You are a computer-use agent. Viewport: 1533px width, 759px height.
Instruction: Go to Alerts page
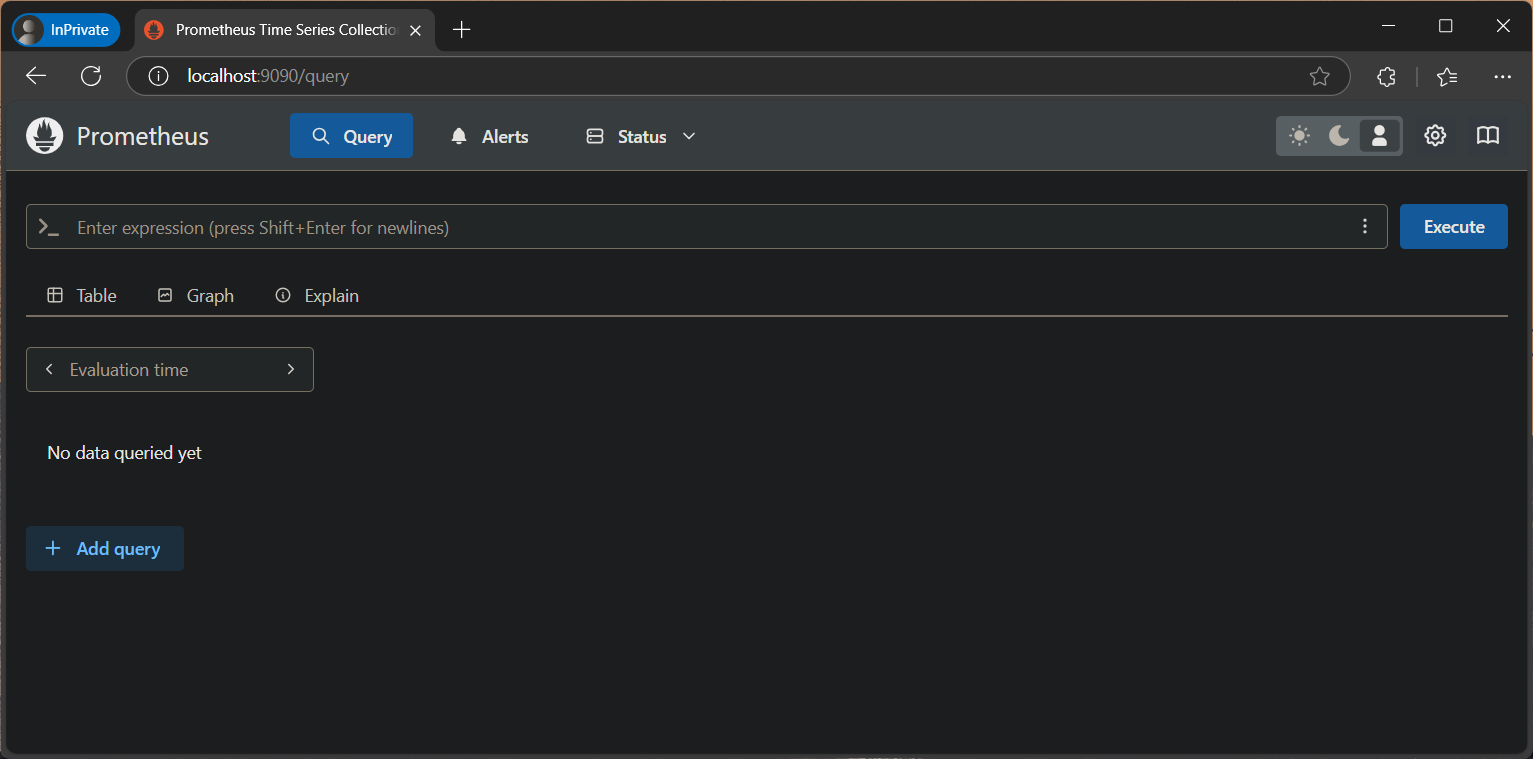point(489,136)
